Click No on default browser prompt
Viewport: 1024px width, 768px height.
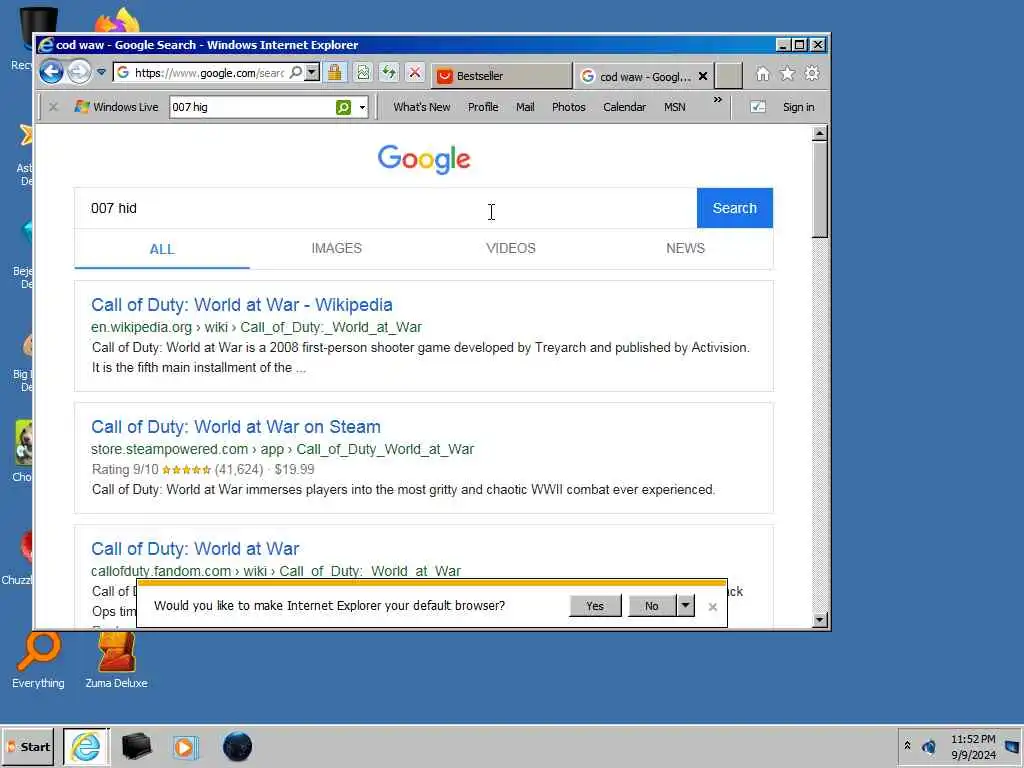tap(651, 606)
